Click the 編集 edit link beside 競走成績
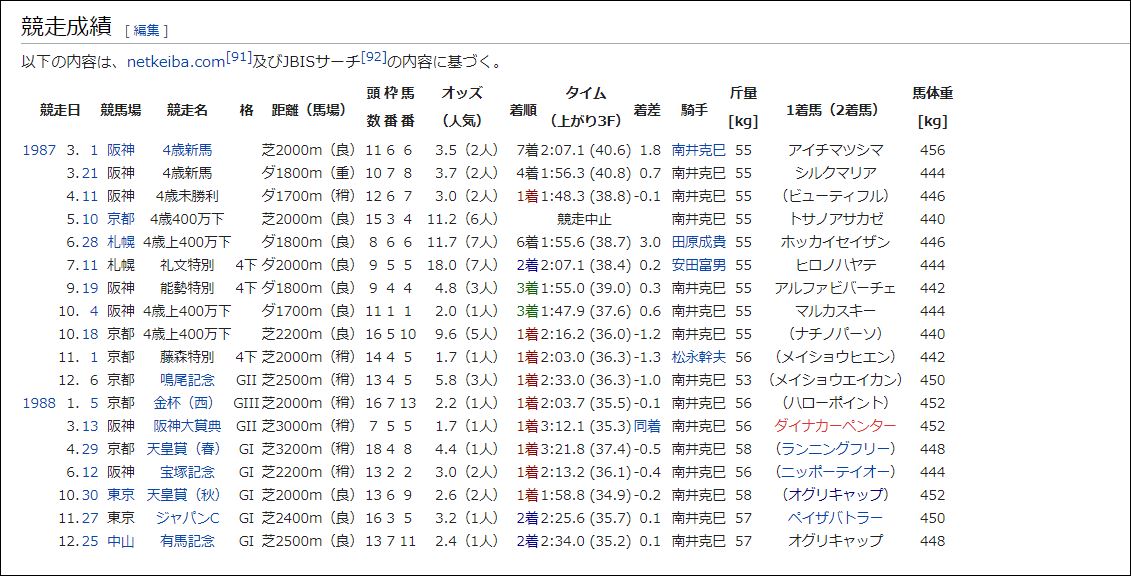 [146, 30]
